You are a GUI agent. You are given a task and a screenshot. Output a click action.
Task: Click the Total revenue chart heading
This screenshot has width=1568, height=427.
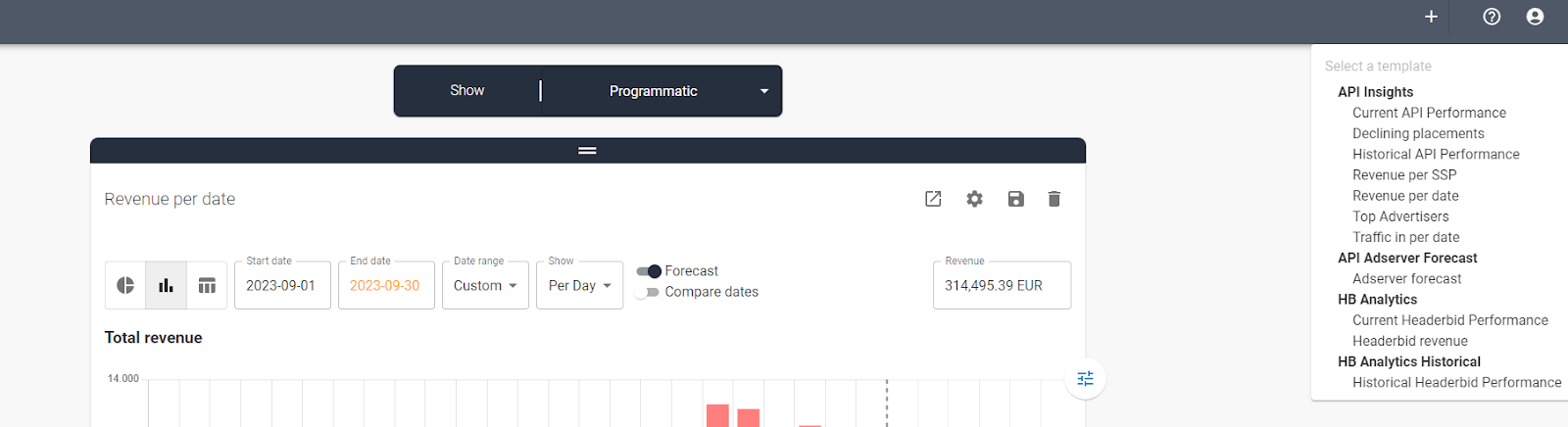coord(154,338)
